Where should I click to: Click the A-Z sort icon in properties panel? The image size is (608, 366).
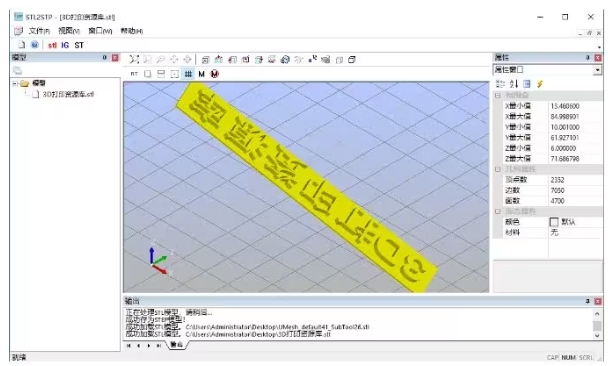point(514,84)
